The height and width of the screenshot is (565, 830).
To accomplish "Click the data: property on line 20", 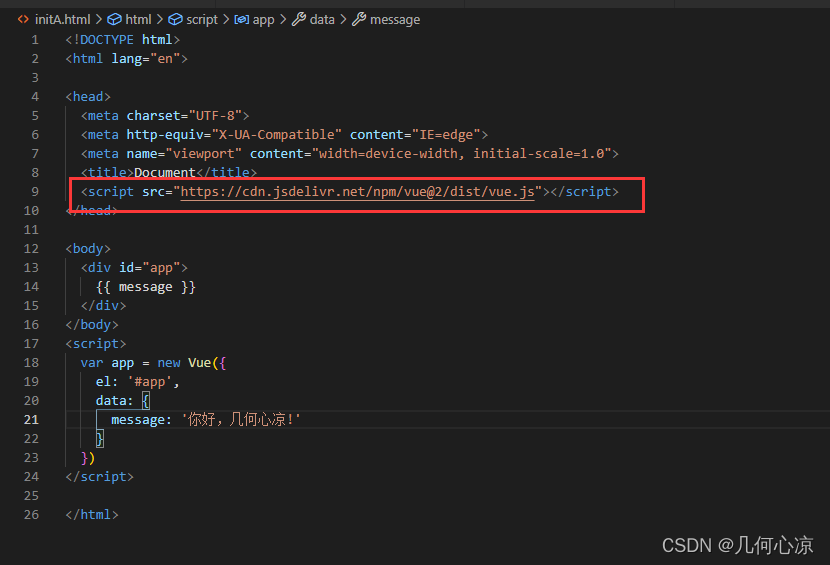I will point(114,401).
